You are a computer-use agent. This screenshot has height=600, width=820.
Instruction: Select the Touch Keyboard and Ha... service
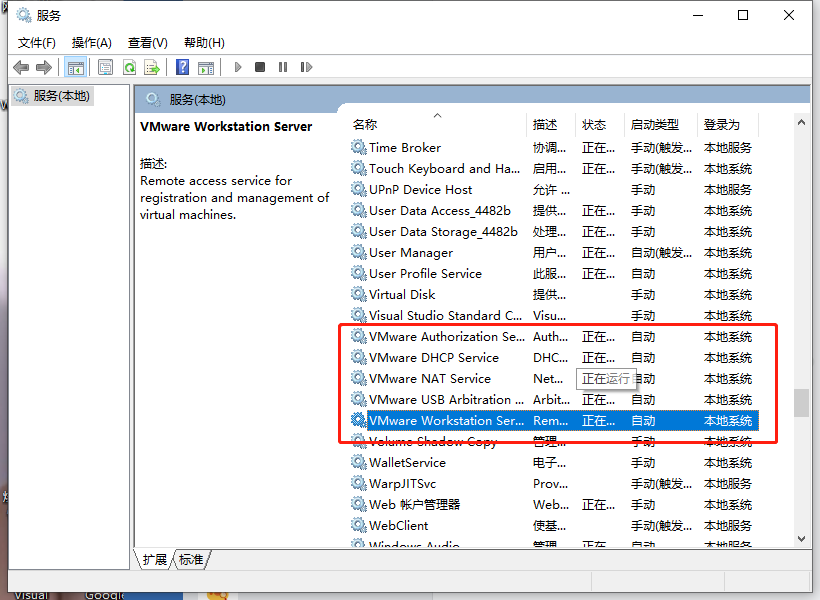(x=554, y=168)
